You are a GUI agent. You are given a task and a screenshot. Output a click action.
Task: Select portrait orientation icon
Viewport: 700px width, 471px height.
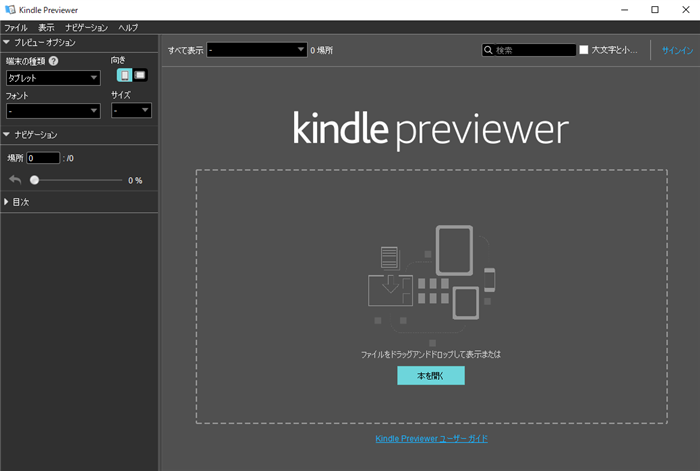tap(125, 75)
